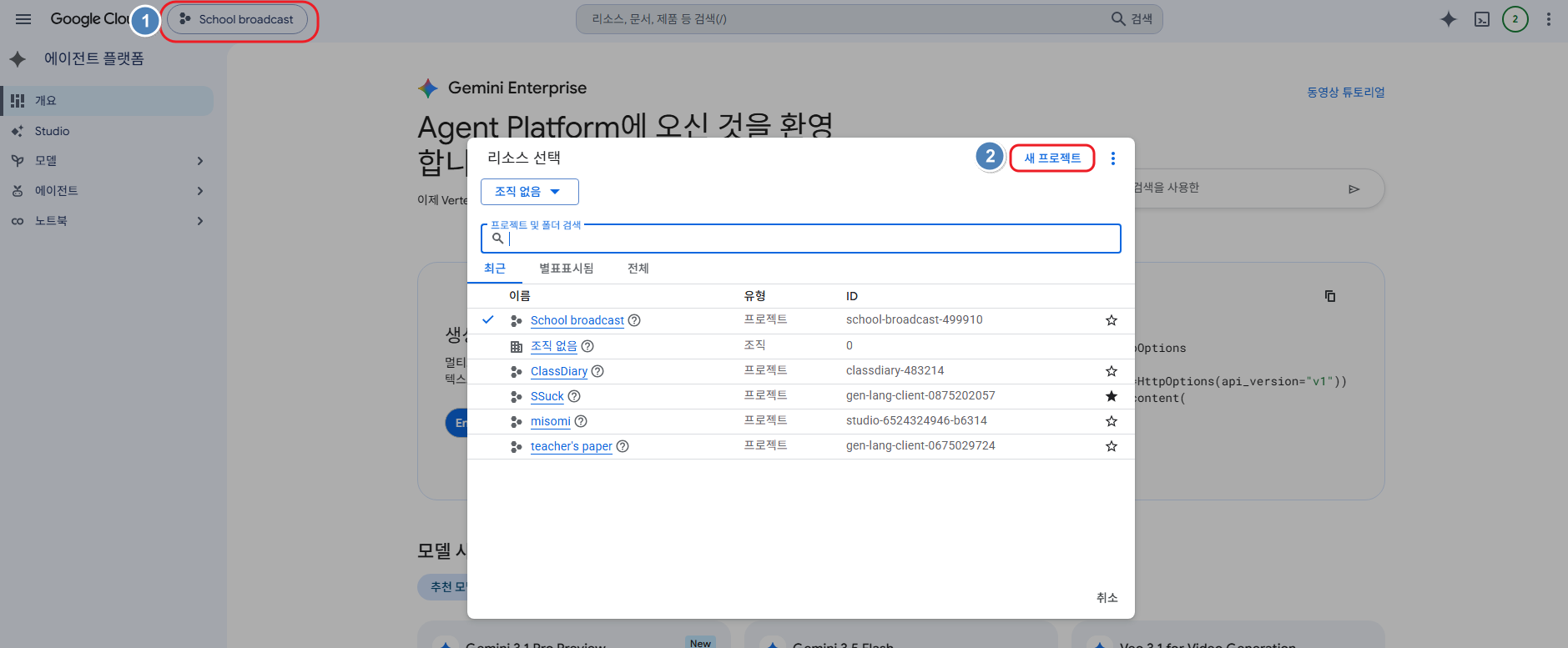Image resolution: width=1568 pixels, height=648 pixels.
Task: Click help icon next to School broadcast
Action: tap(634, 320)
